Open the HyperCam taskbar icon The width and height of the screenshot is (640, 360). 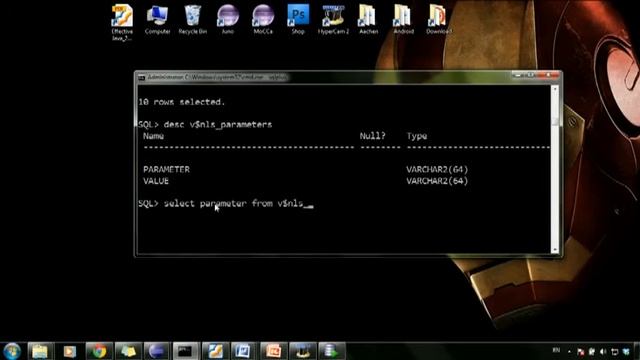pyautogui.click(x=302, y=351)
